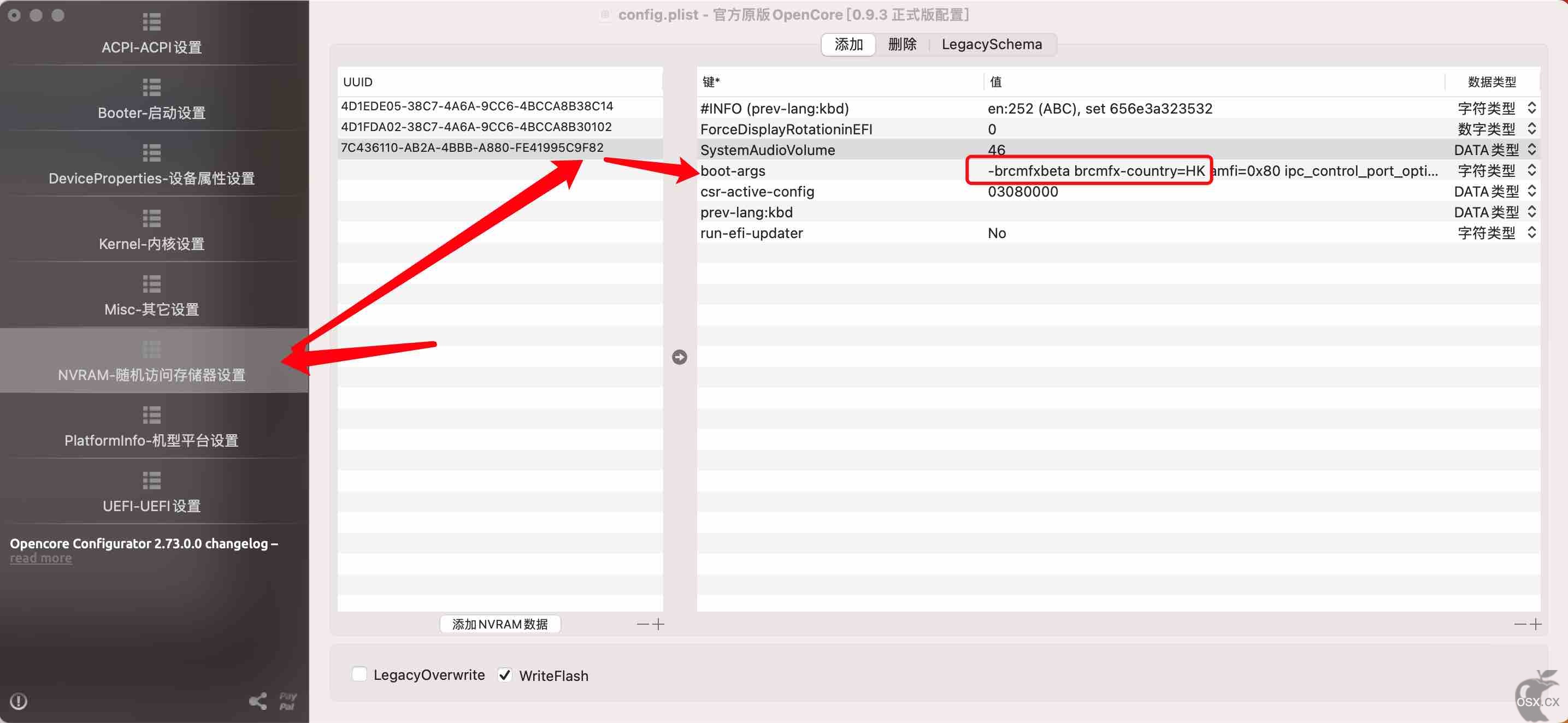Edit the boot-args value cell
This screenshot has height=723, width=1568.
click(1212, 170)
